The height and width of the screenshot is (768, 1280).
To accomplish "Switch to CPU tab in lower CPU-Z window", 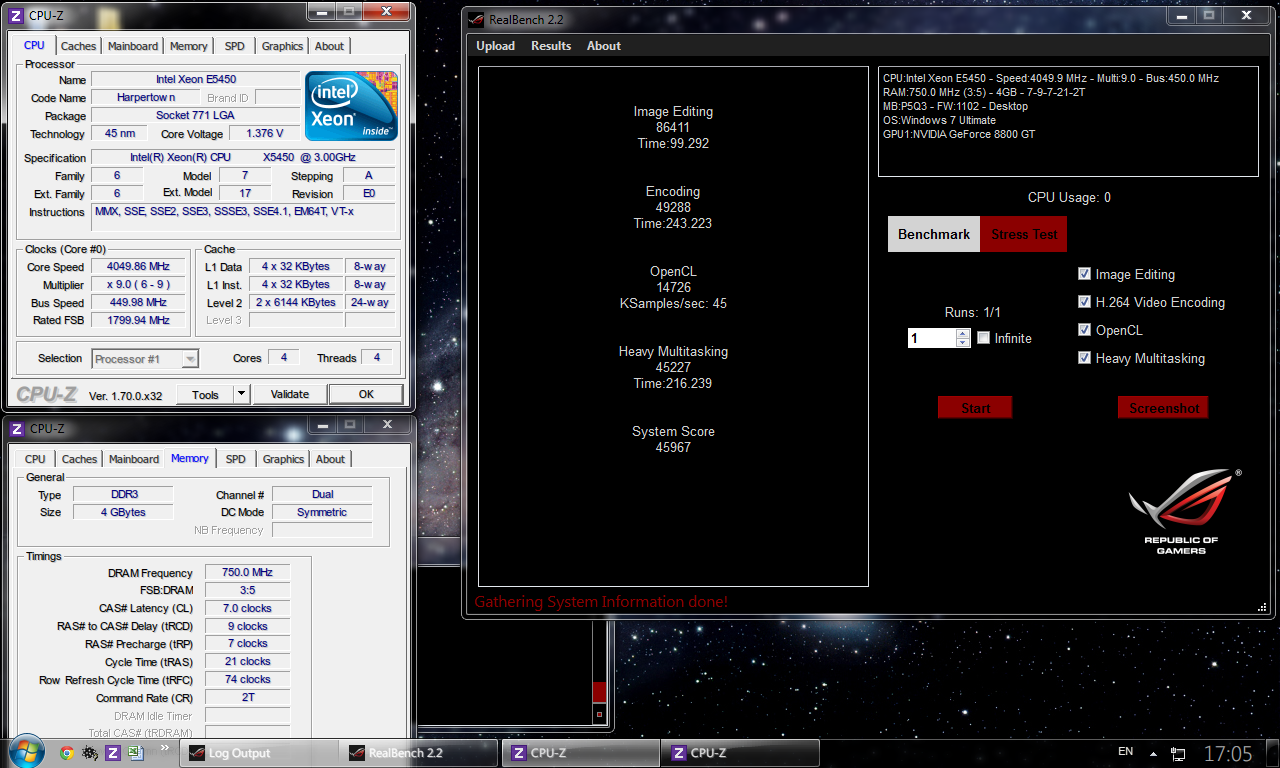I will pos(35,459).
